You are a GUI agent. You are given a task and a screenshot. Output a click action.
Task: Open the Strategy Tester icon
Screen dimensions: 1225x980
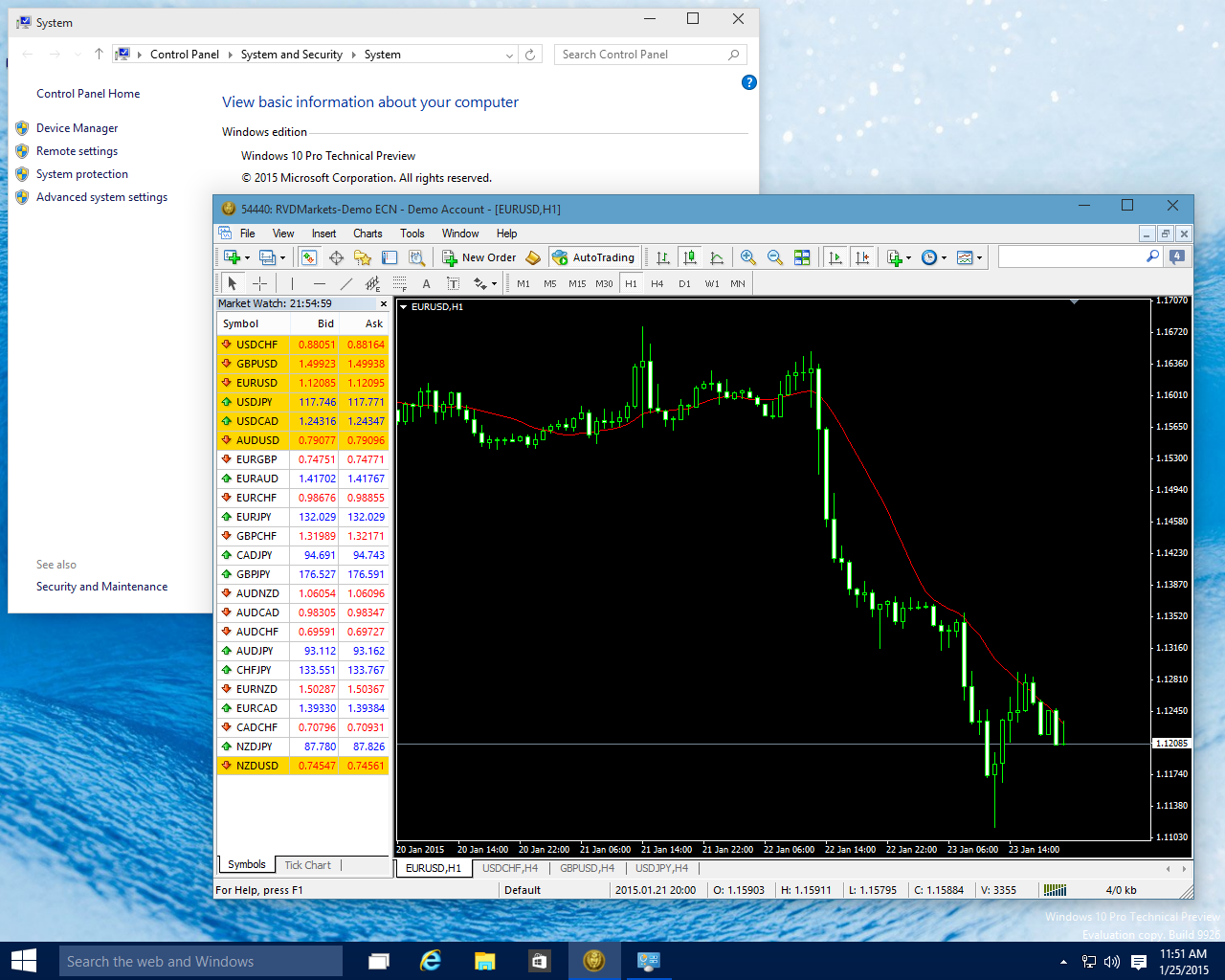(416, 257)
